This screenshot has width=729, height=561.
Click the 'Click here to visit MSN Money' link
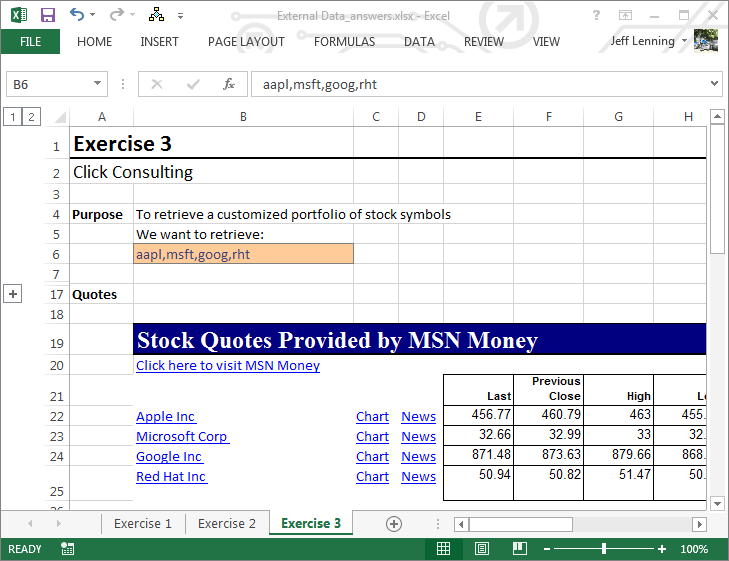[228, 366]
